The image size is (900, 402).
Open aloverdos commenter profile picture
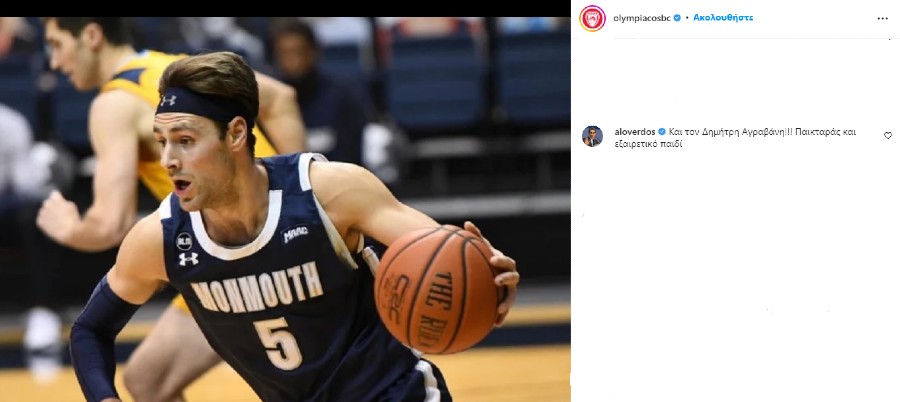point(592,136)
